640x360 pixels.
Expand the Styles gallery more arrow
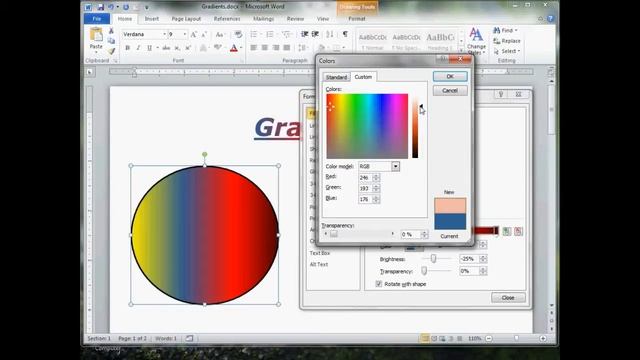click(x=462, y=51)
